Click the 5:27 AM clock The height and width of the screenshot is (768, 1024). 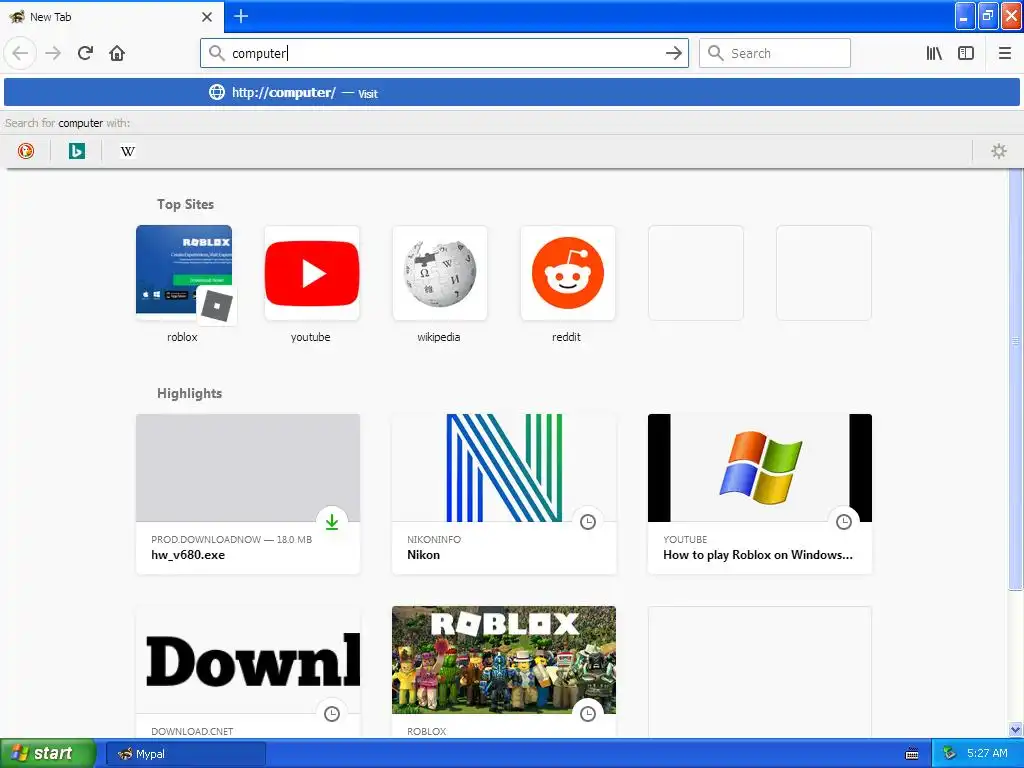click(987, 754)
